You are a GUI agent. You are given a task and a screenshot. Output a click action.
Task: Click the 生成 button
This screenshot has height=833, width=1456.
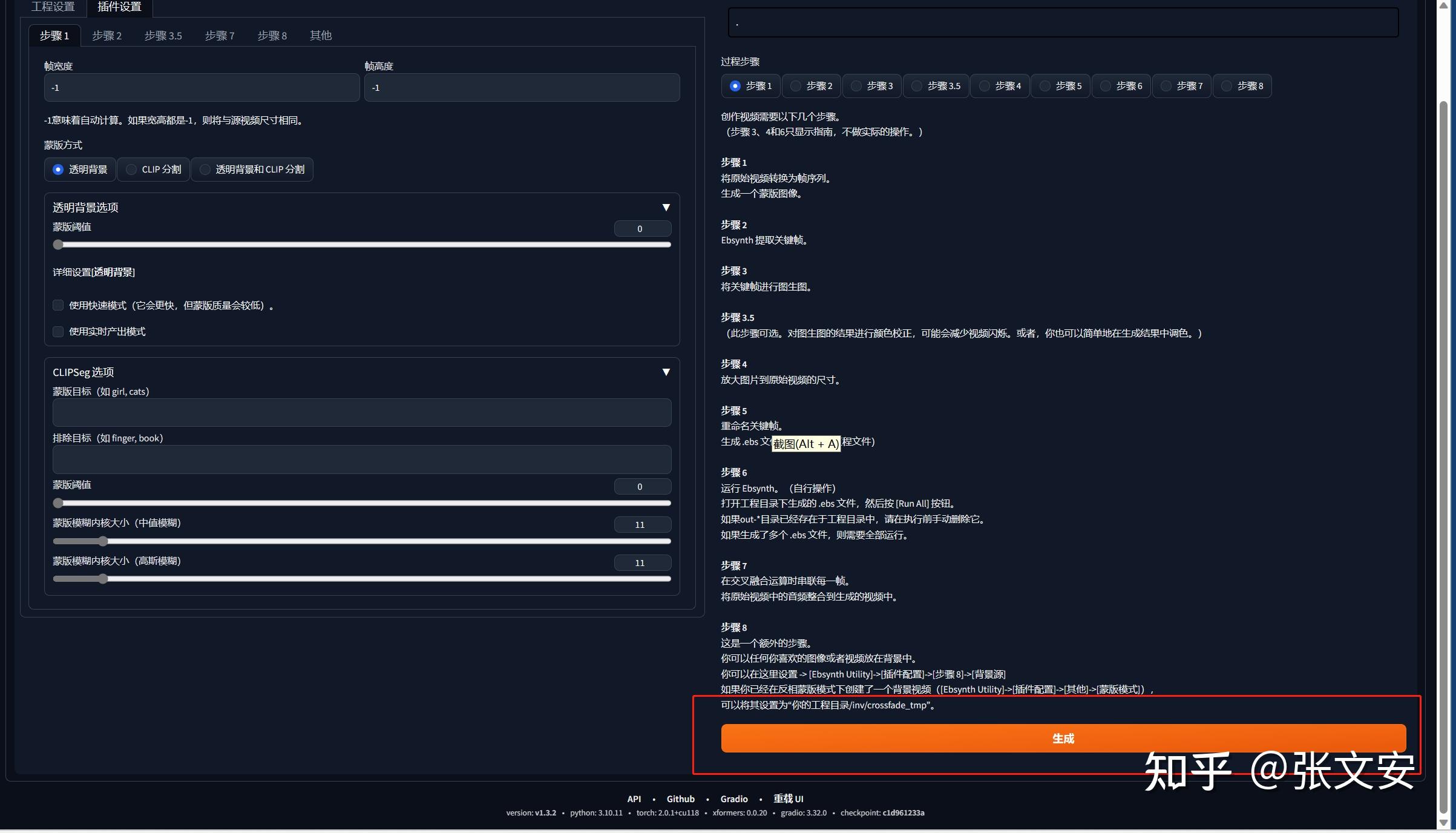pos(1064,739)
